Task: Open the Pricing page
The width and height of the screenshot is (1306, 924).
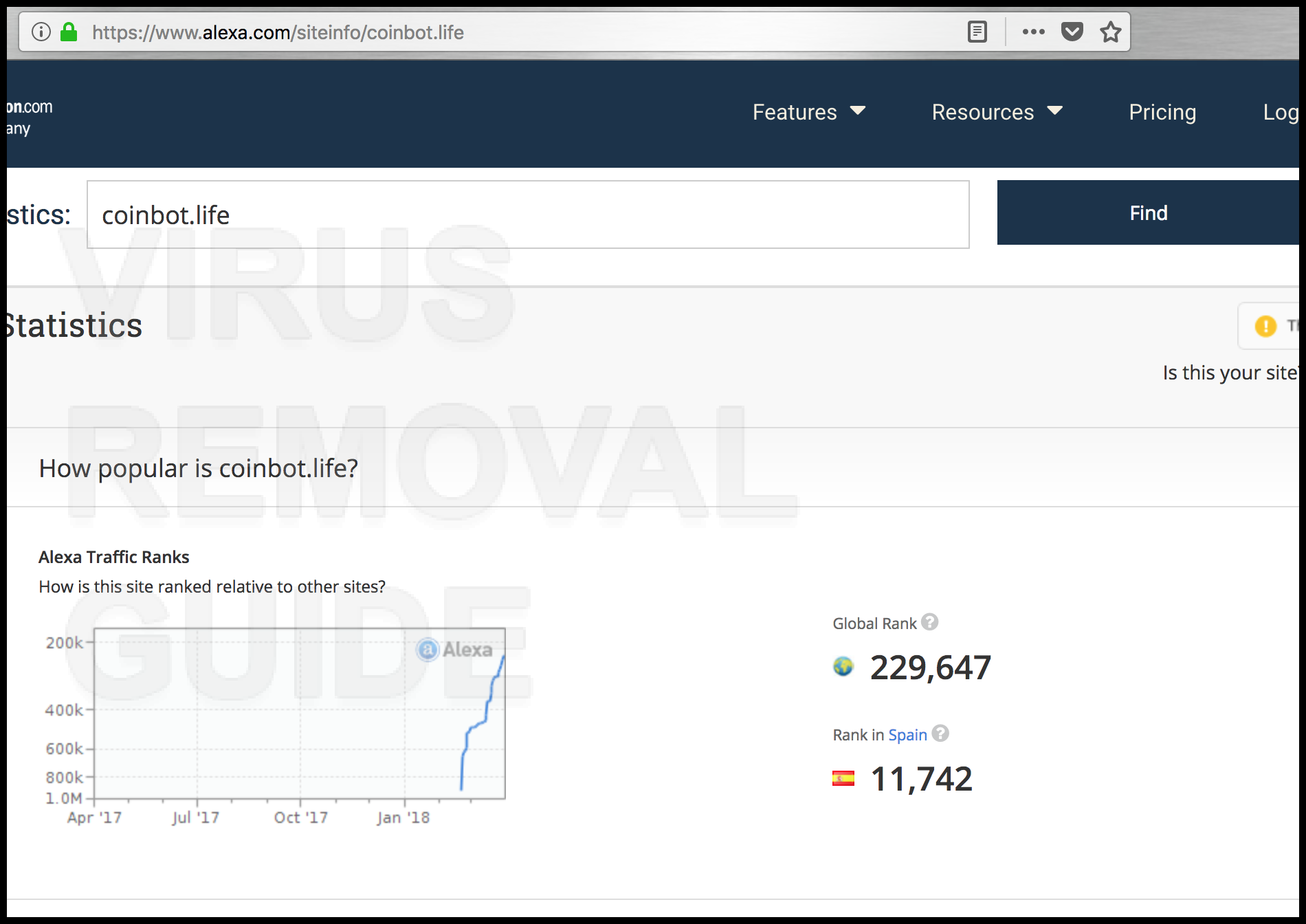Action: coord(1162,112)
